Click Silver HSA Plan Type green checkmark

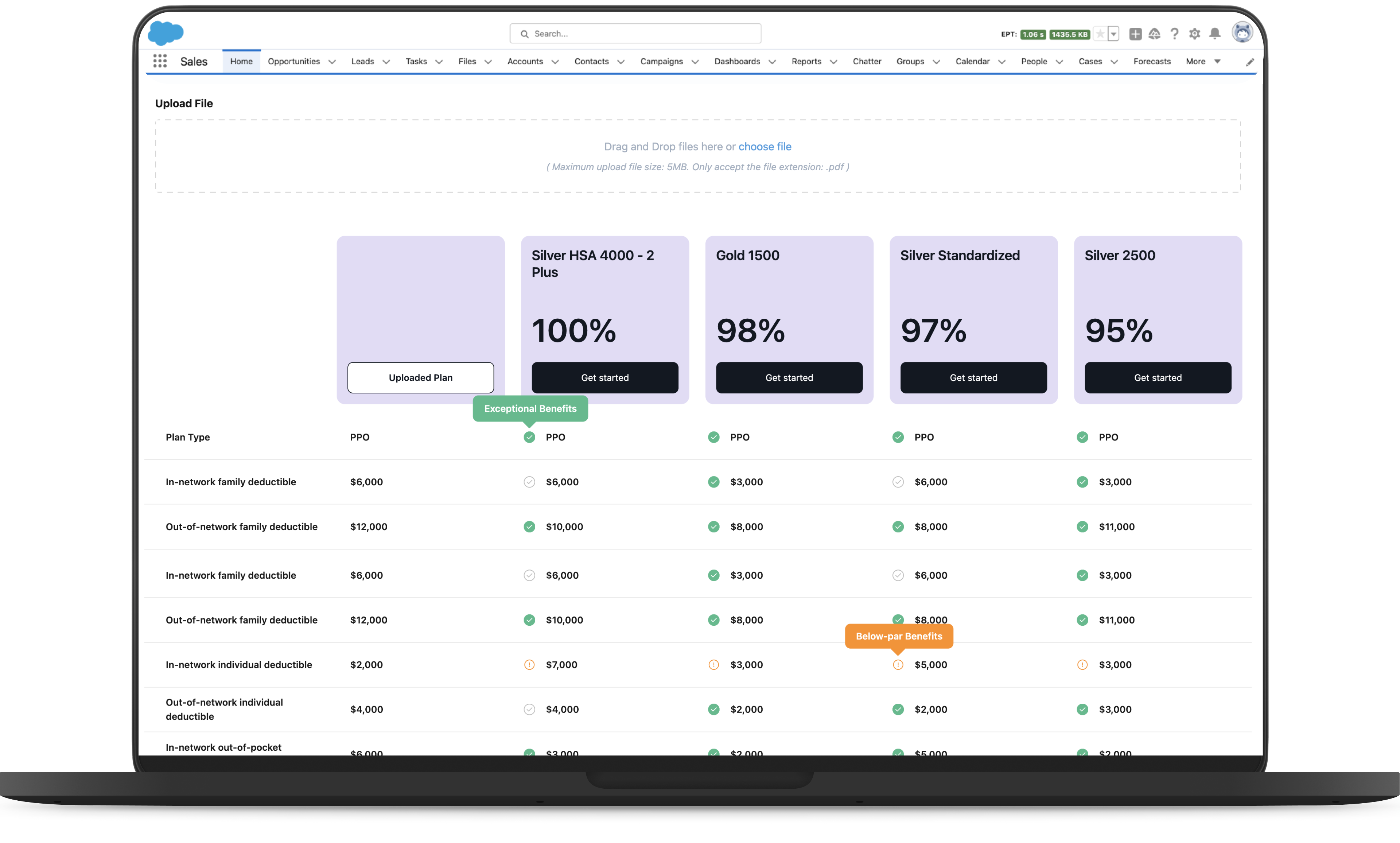click(529, 437)
